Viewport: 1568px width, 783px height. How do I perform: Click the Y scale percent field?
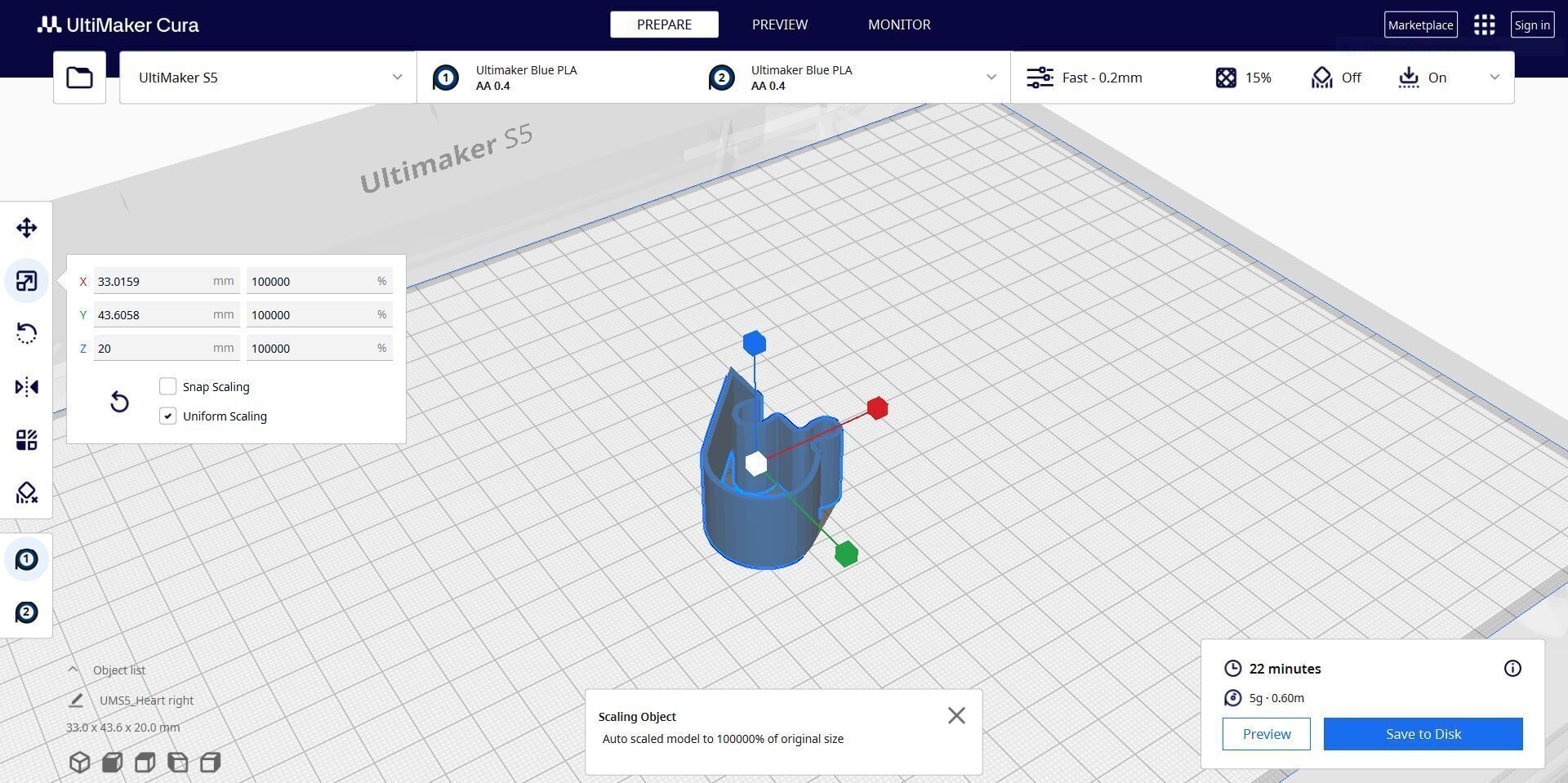319,314
